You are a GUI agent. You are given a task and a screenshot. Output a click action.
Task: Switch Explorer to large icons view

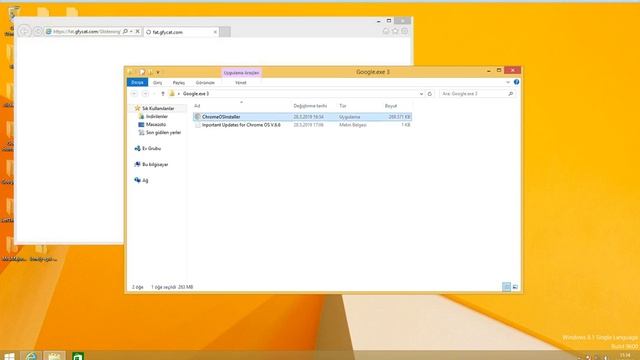coord(515,287)
